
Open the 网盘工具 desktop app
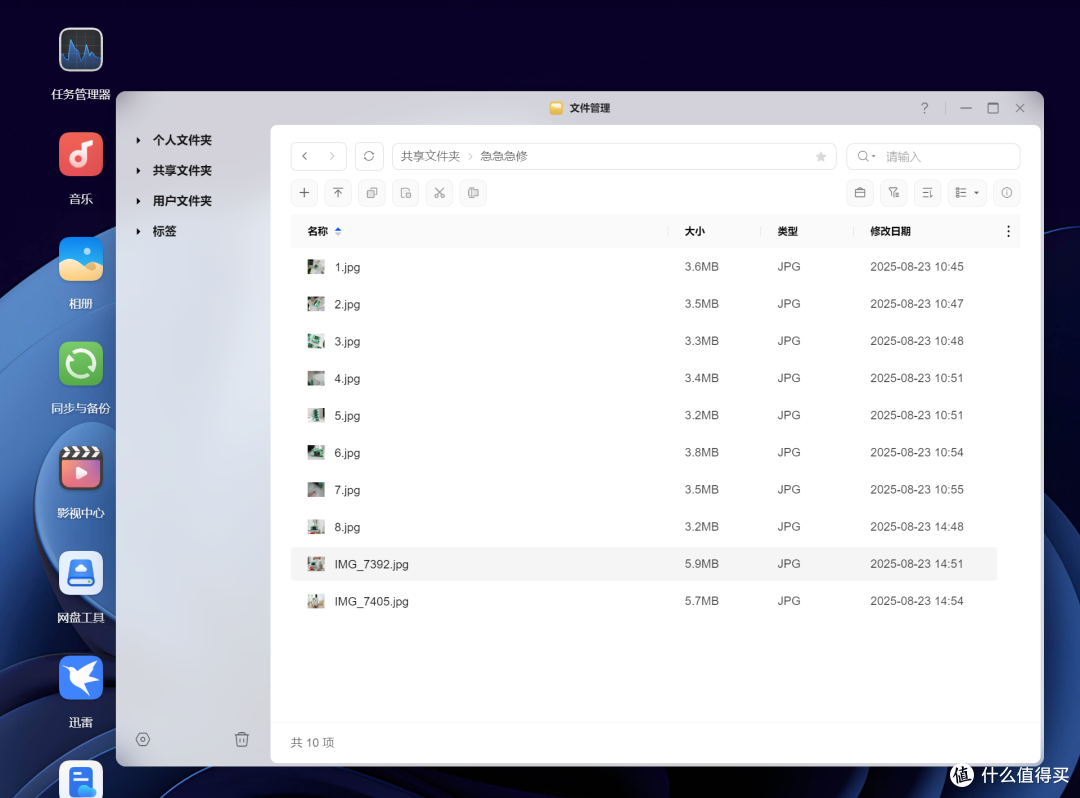81,574
